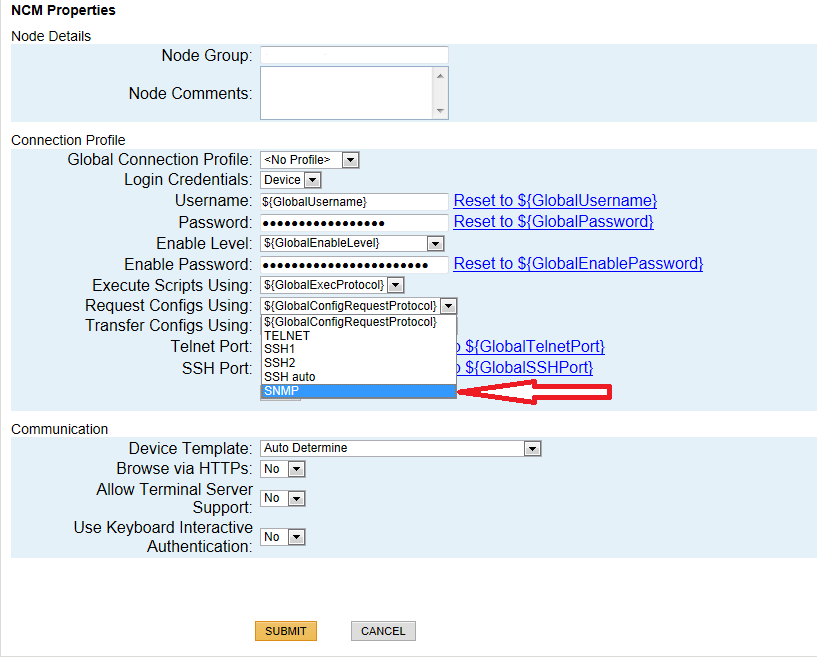Click Node Comments scrollbar down arrow
This screenshot has height=661, width=817.
(440, 110)
